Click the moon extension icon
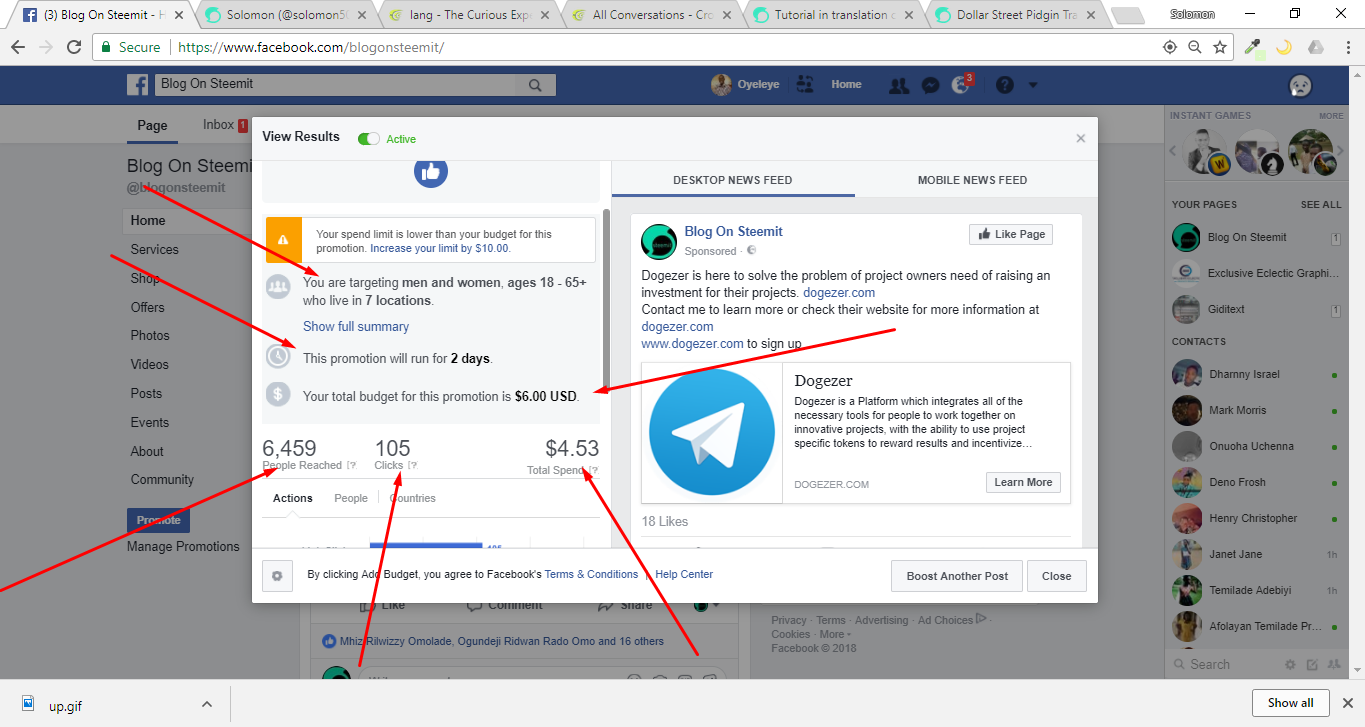 pyautogui.click(x=1284, y=47)
